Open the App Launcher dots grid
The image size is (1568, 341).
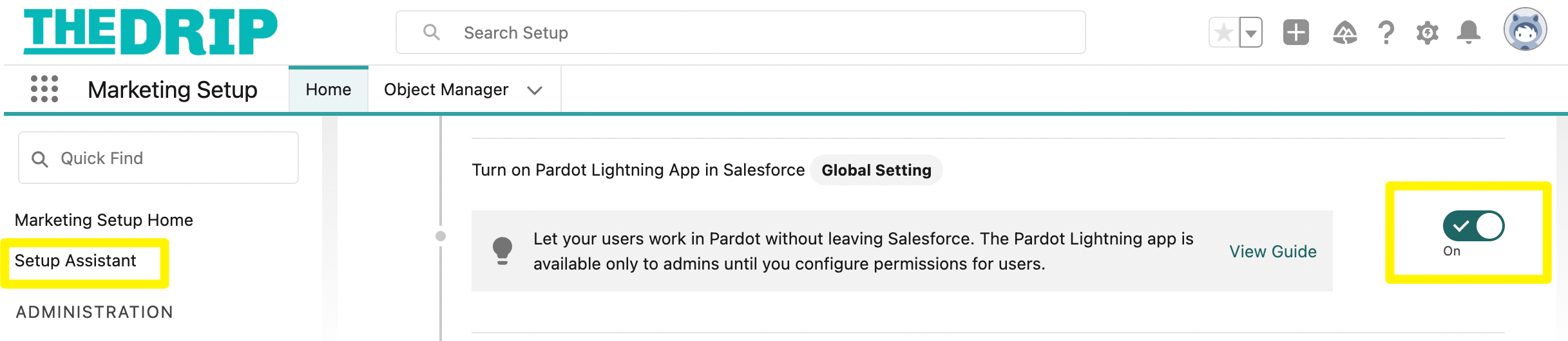tap(44, 89)
